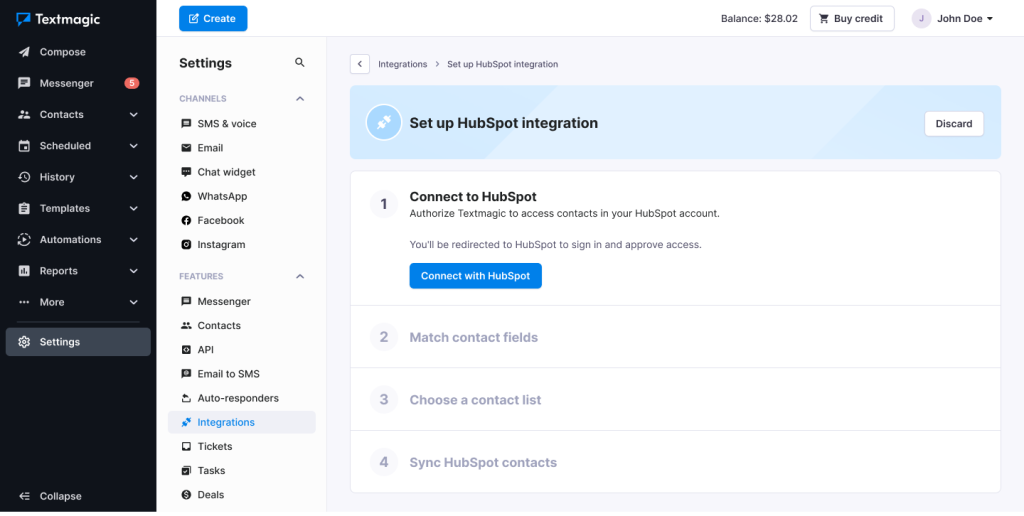Expand the More menu chevron
The height and width of the screenshot is (516, 1024).
point(134,302)
